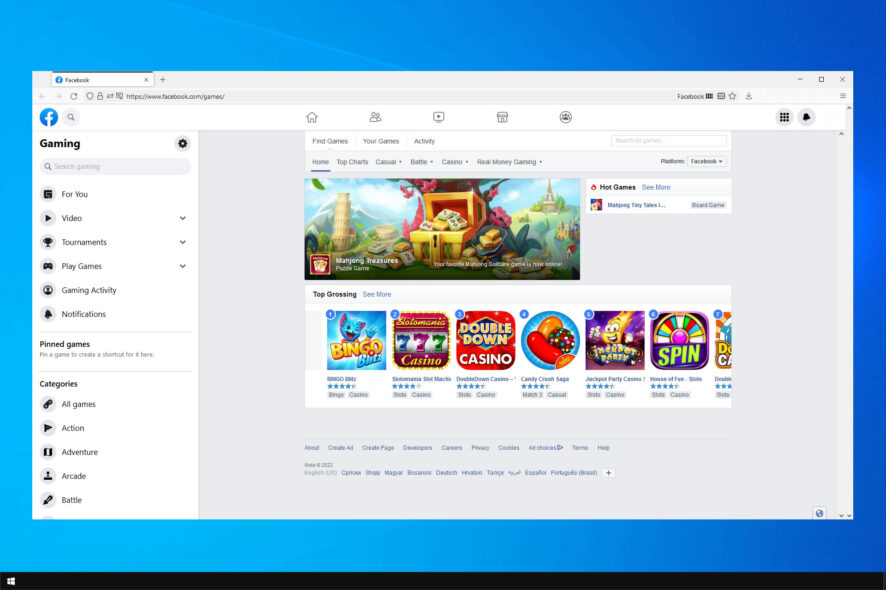Viewport: 886px width, 590px height.
Task: Select the Home games menu item
Action: 320,162
